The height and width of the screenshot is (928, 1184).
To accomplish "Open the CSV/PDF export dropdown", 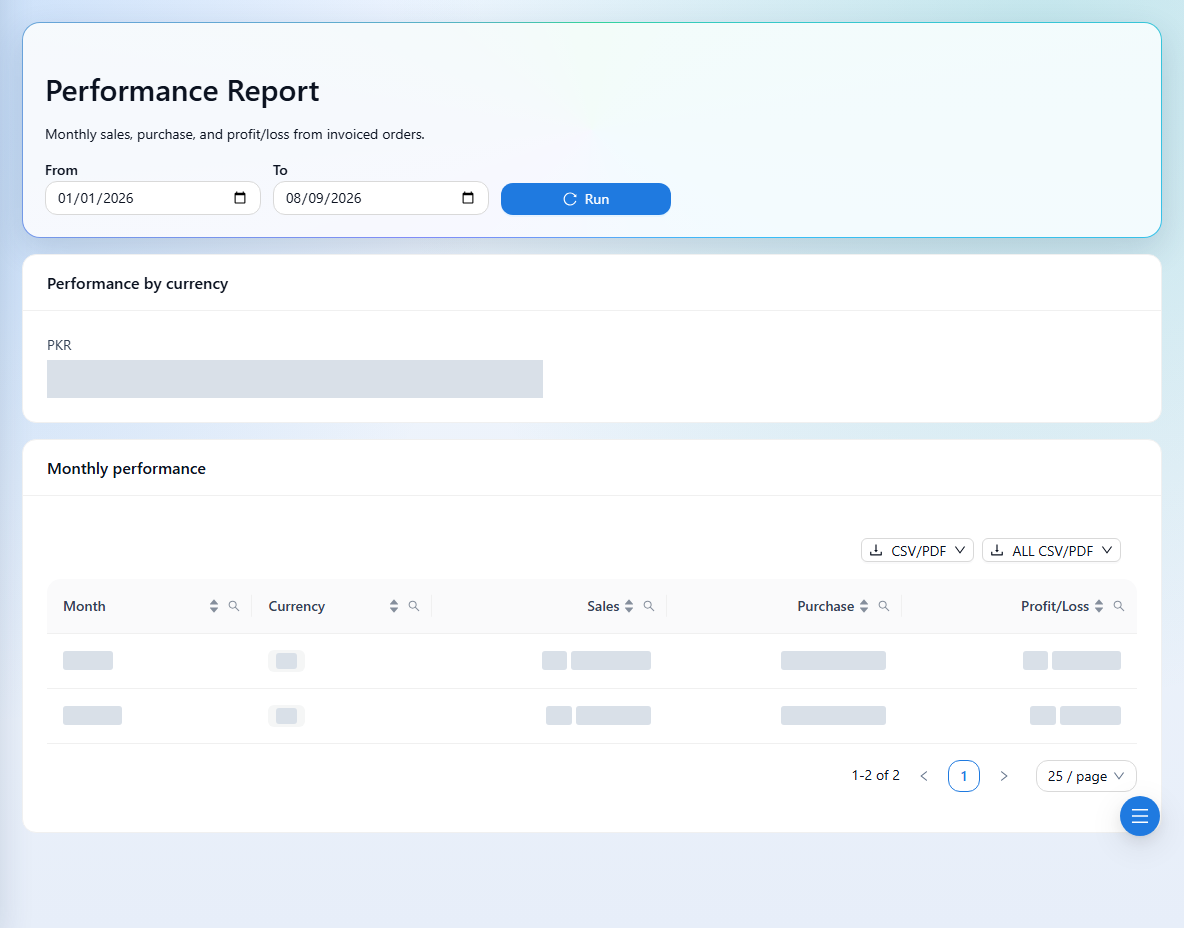I will pyautogui.click(x=917, y=550).
